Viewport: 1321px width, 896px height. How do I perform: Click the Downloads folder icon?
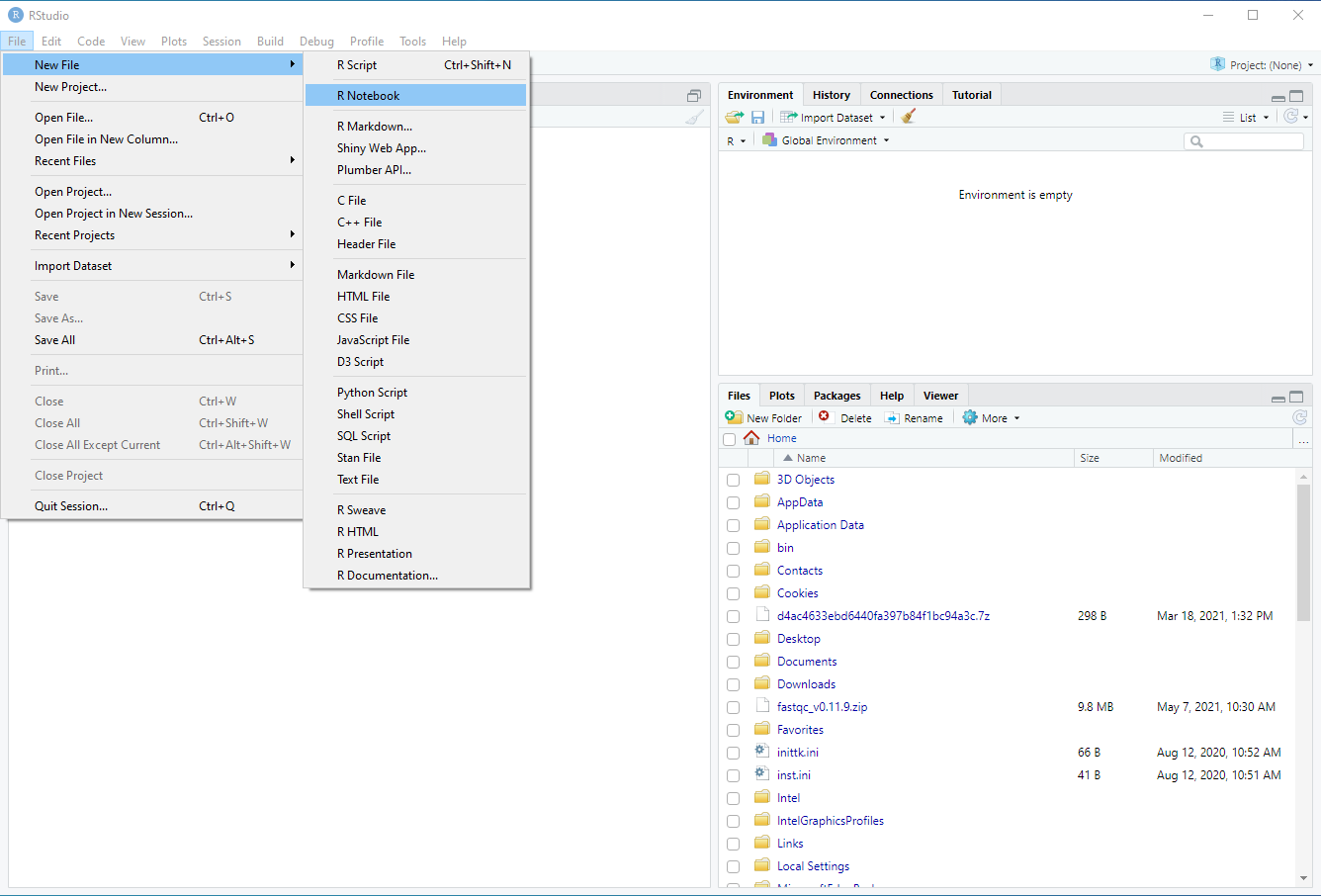pyautogui.click(x=762, y=683)
